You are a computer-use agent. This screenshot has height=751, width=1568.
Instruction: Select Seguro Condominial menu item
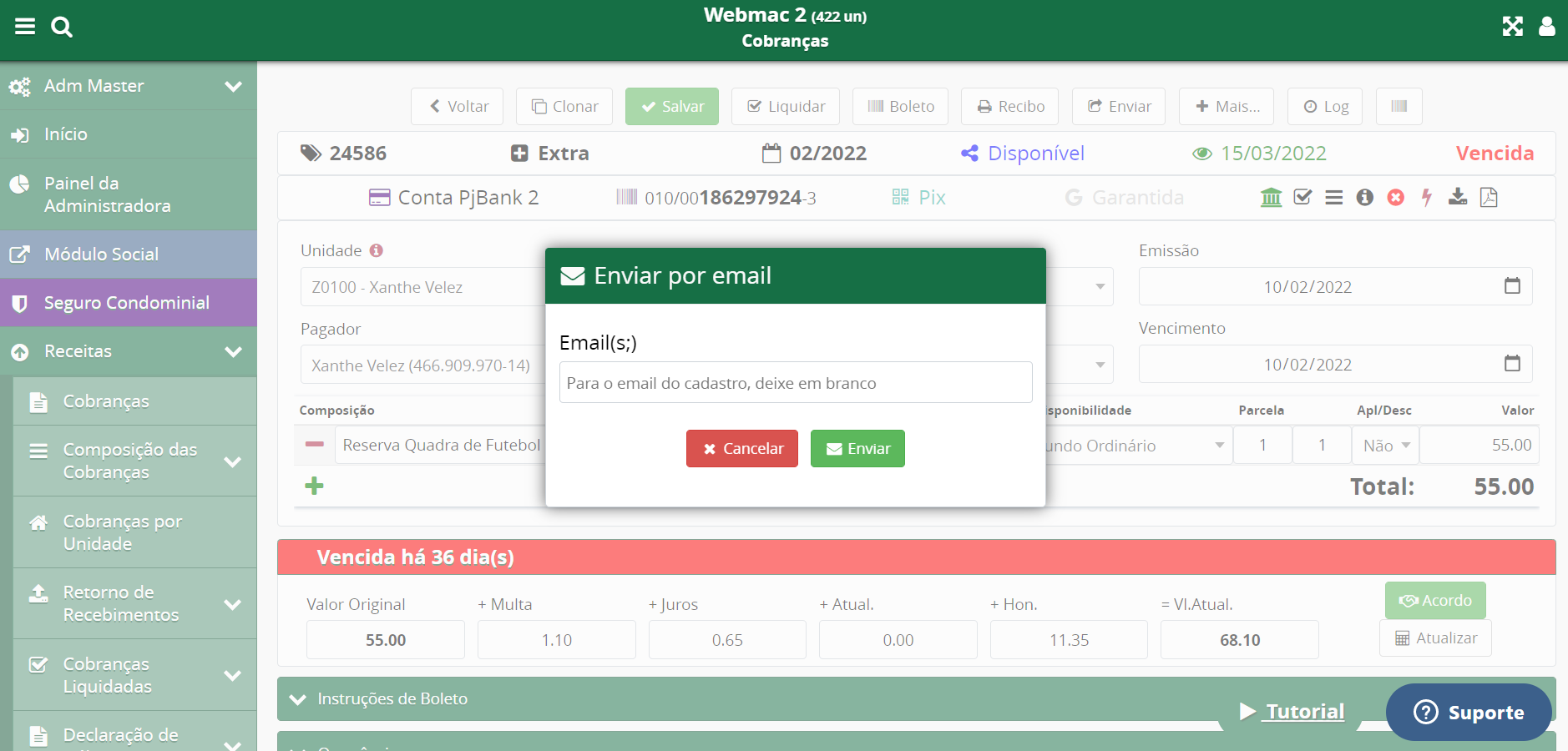click(x=127, y=303)
